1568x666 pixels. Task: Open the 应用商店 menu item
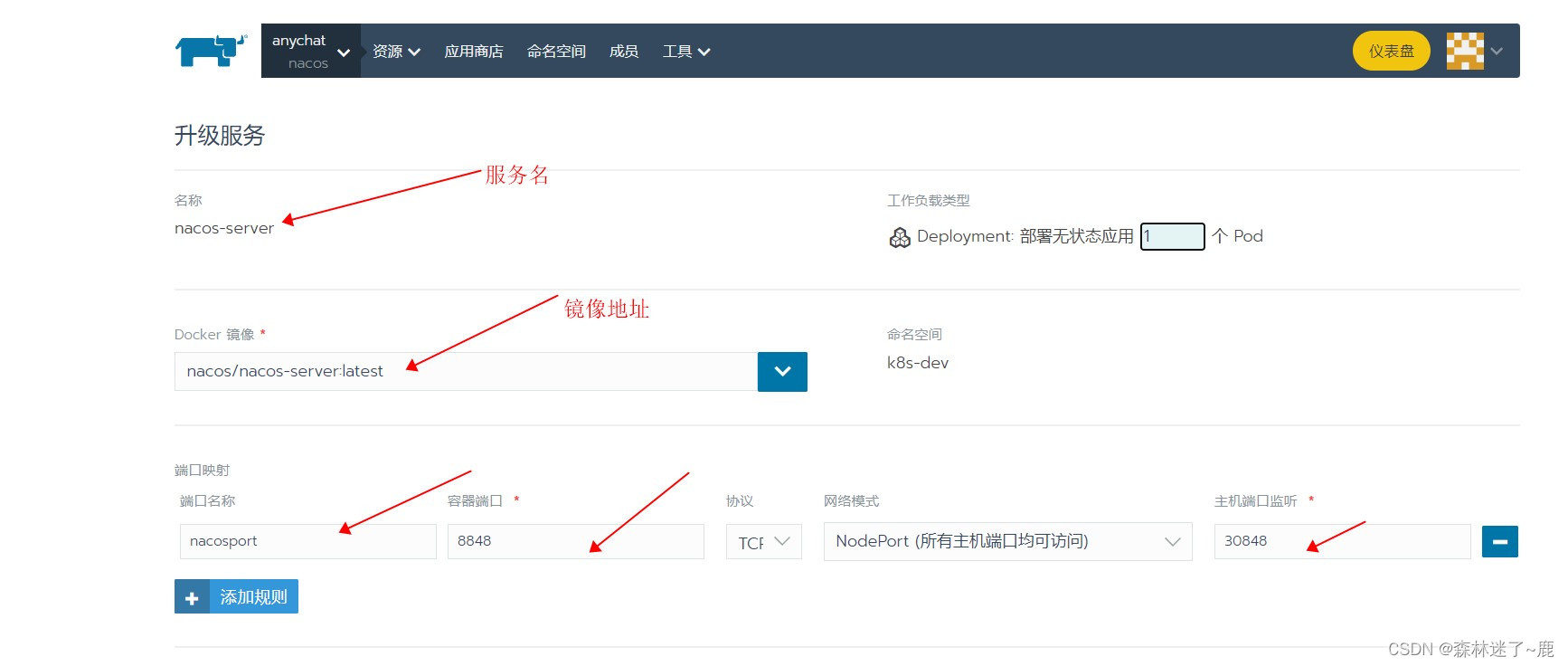tap(473, 52)
